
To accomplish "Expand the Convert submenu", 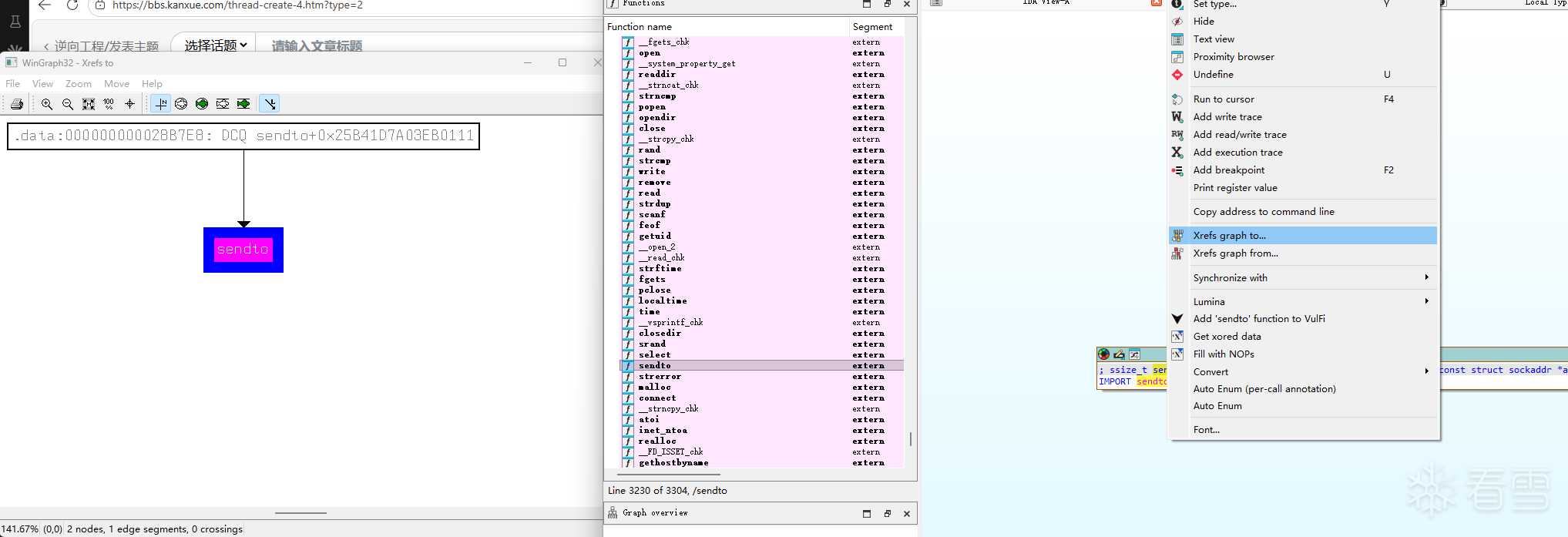I will click(1304, 372).
